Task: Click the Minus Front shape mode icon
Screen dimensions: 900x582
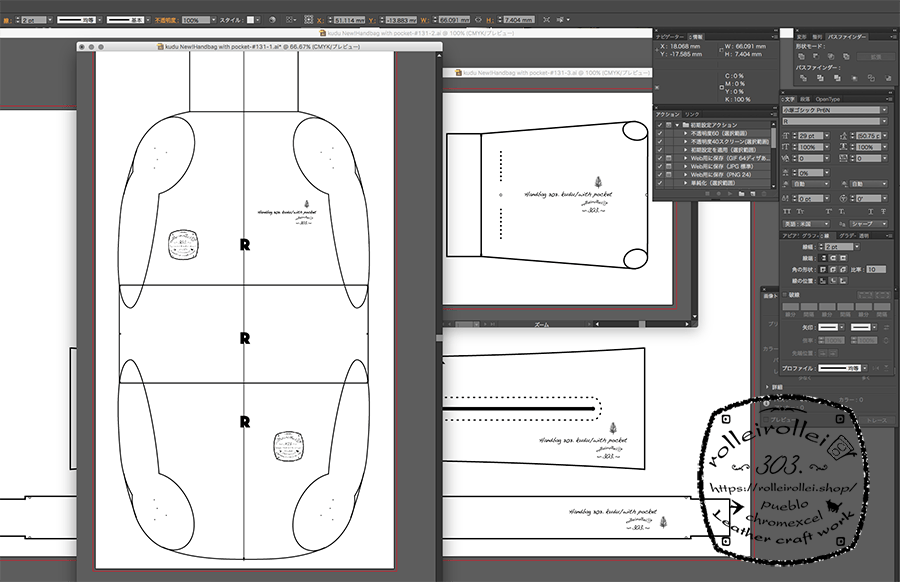Action: (x=816, y=57)
